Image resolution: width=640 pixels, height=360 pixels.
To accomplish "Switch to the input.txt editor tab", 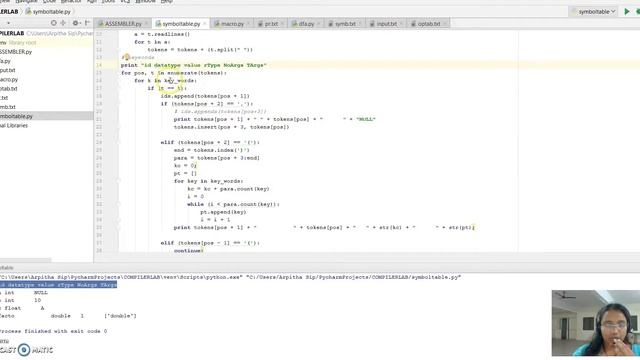I will tap(387, 24).
